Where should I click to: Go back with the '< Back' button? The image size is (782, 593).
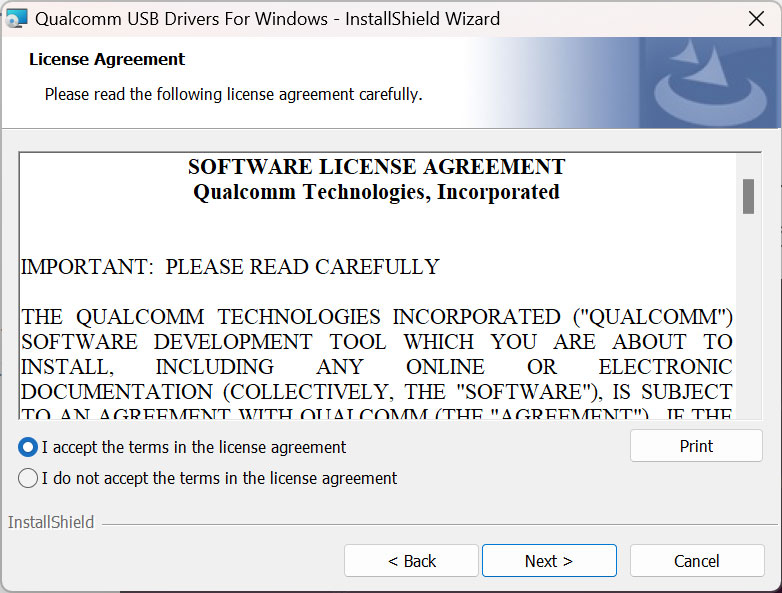coord(411,561)
